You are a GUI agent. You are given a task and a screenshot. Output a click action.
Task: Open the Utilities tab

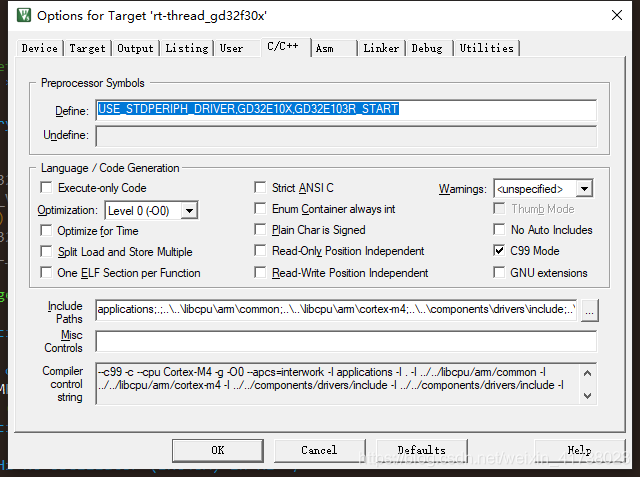487,48
